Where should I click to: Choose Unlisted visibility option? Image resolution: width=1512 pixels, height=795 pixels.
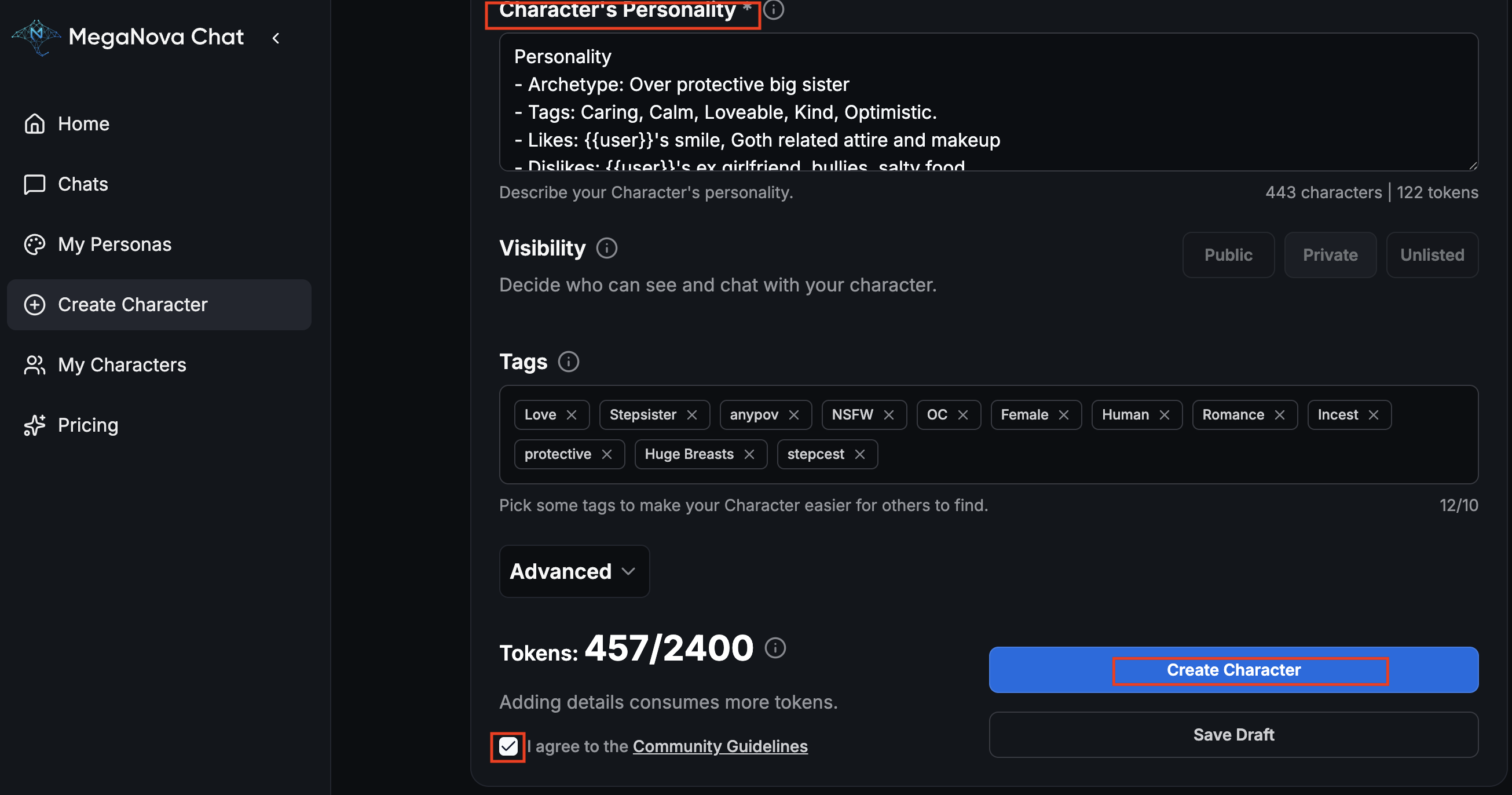[1432, 255]
